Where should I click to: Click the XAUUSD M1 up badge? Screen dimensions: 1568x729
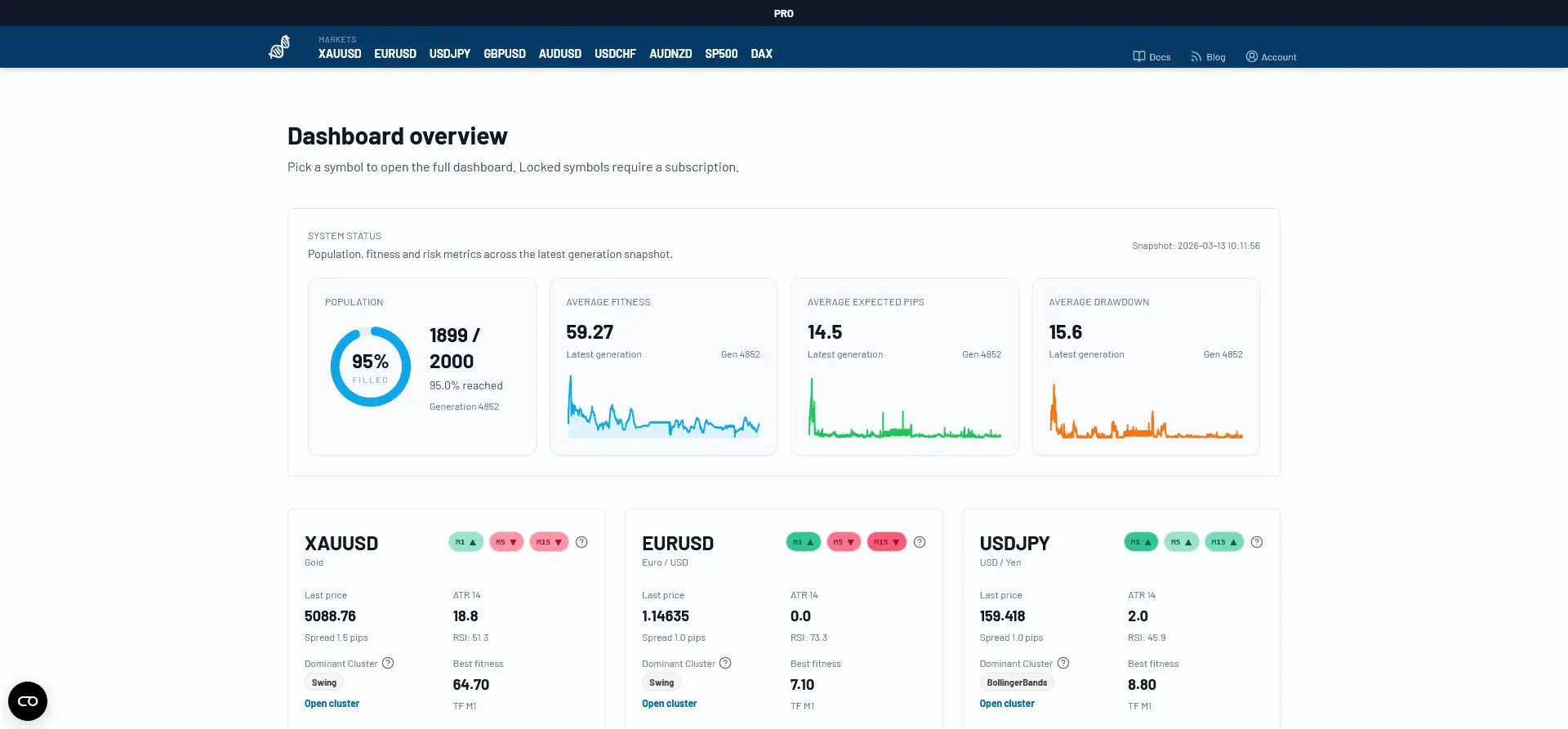(x=465, y=542)
